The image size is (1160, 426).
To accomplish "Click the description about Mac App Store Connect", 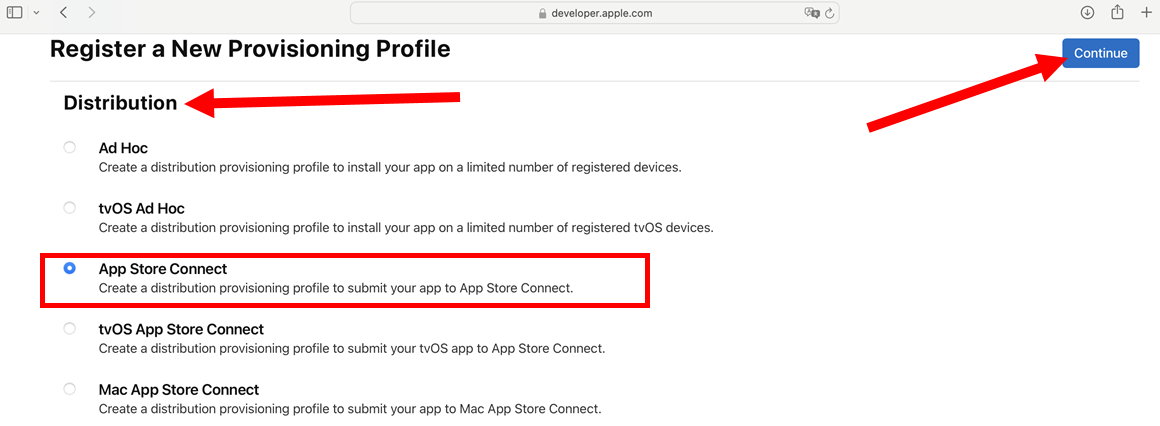I will (x=350, y=408).
